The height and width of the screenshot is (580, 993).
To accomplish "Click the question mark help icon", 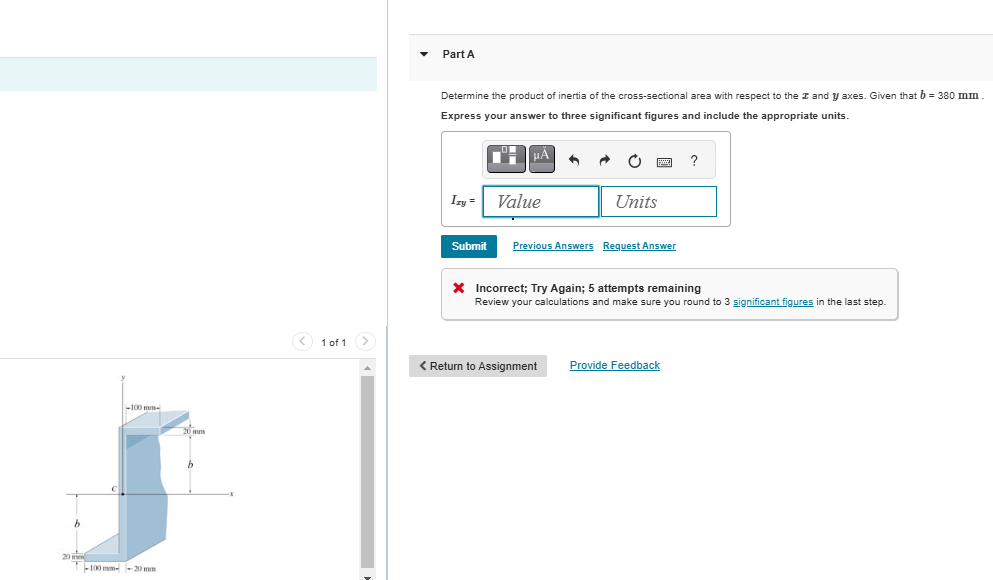I will (694, 161).
